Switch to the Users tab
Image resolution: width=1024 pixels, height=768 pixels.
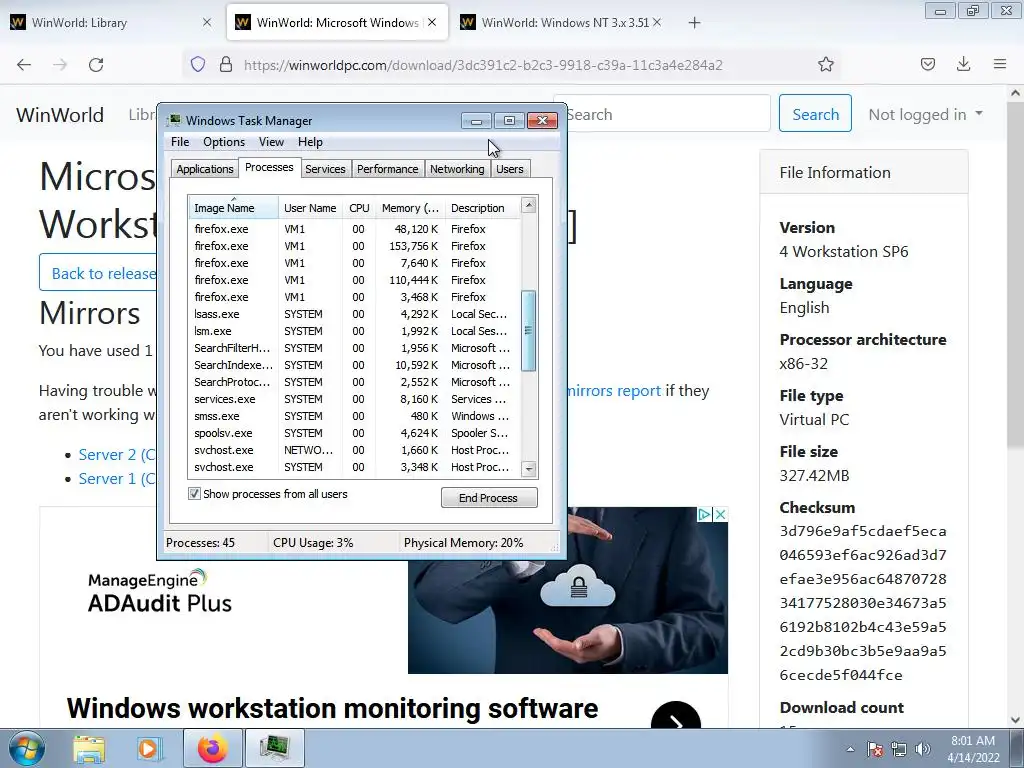coord(509,168)
